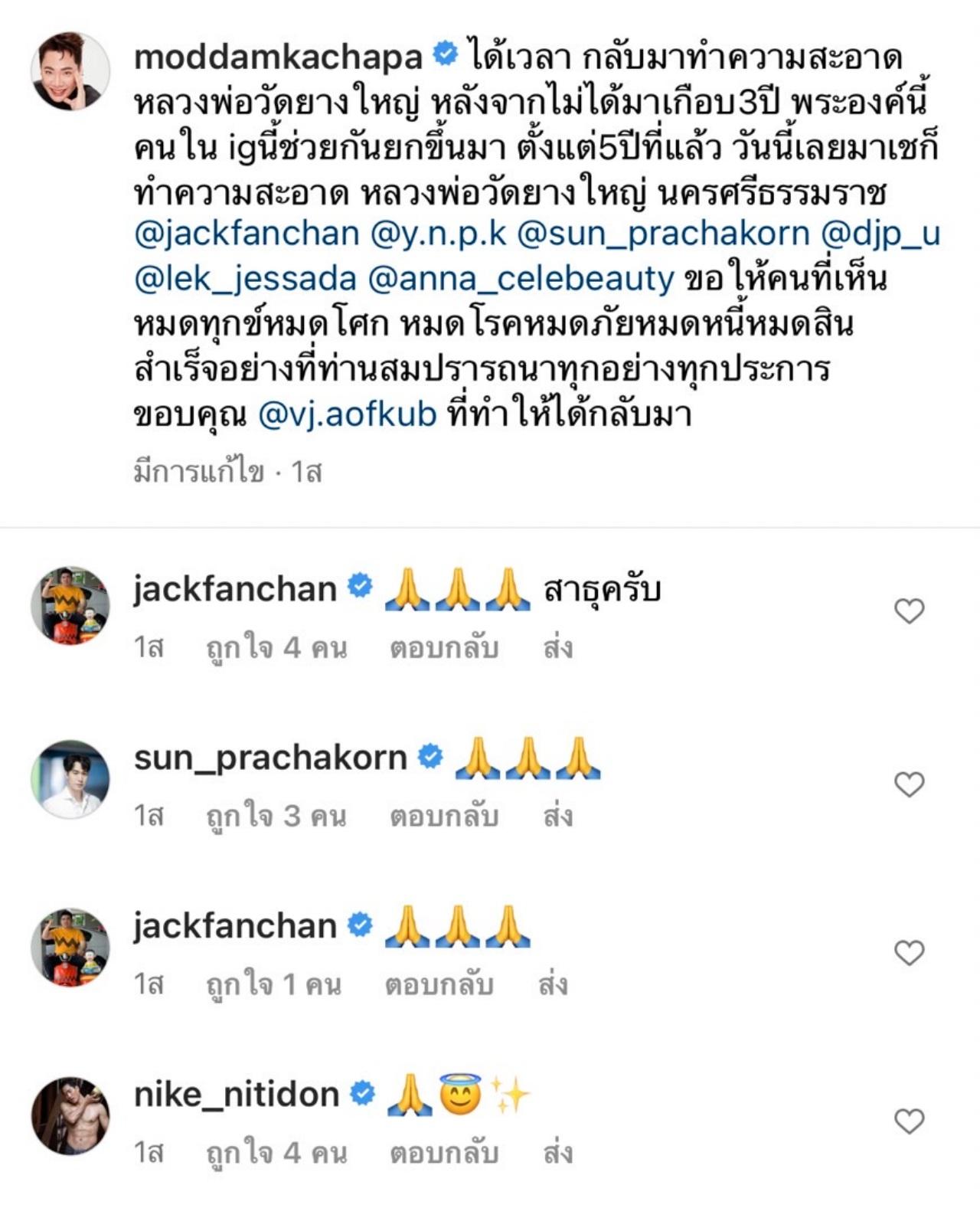The width and height of the screenshot is (980, 1208).
Task: Open moddamkachapa profile picture
Action: [70, 71]
